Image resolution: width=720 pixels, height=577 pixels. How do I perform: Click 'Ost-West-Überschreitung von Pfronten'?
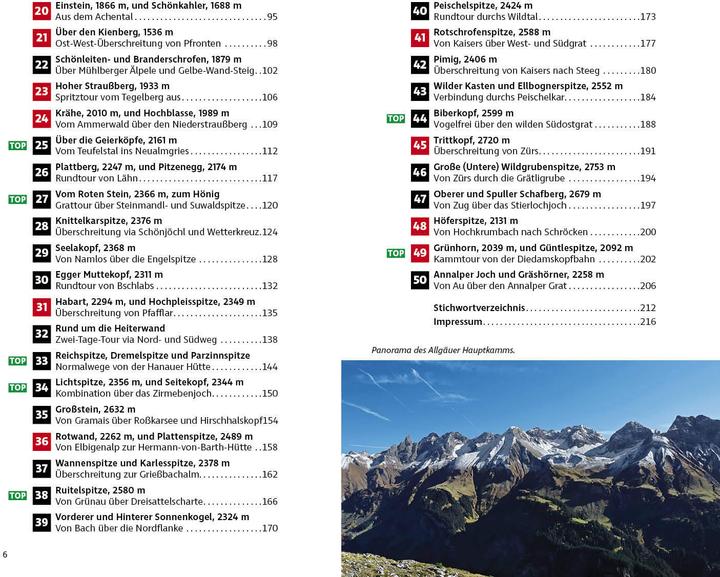click(138, 44)
